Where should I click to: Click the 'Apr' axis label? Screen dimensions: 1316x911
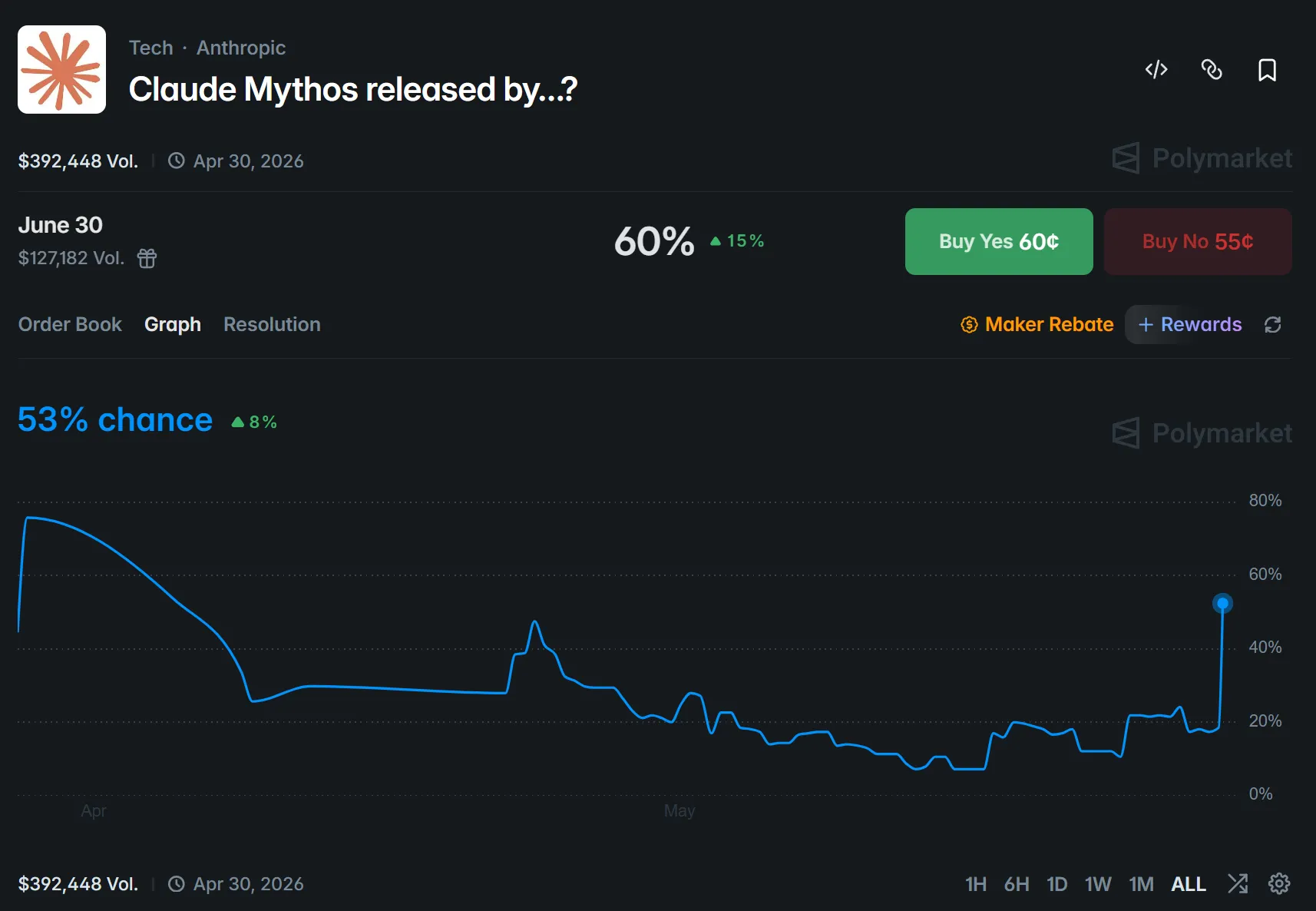point(94,811)
